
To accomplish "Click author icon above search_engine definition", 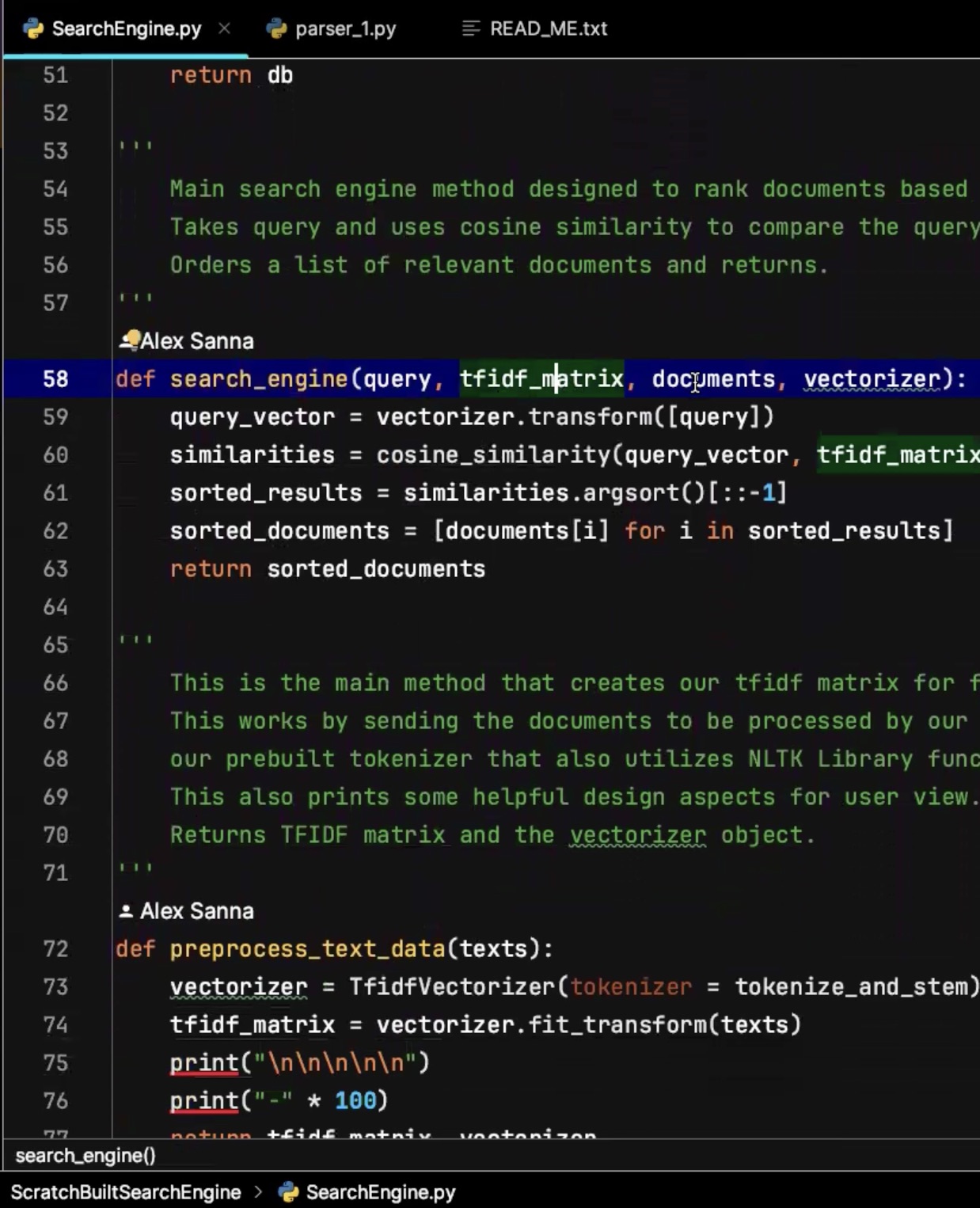I will (x=129, y=340).
